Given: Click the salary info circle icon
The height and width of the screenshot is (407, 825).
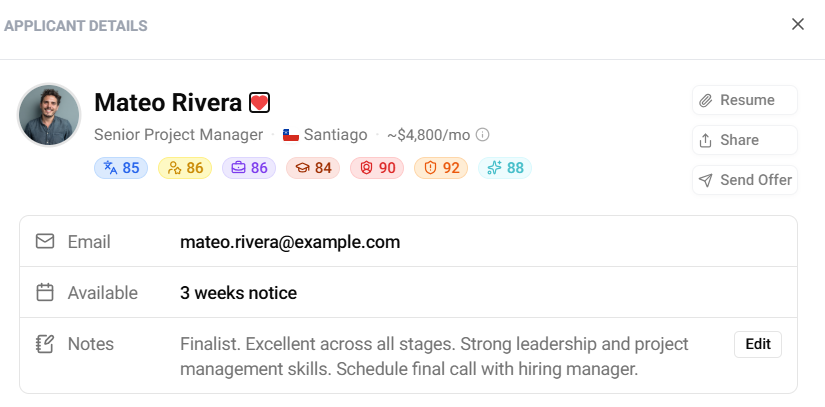Looking at the screenshot, I should [x=482, y=135].
